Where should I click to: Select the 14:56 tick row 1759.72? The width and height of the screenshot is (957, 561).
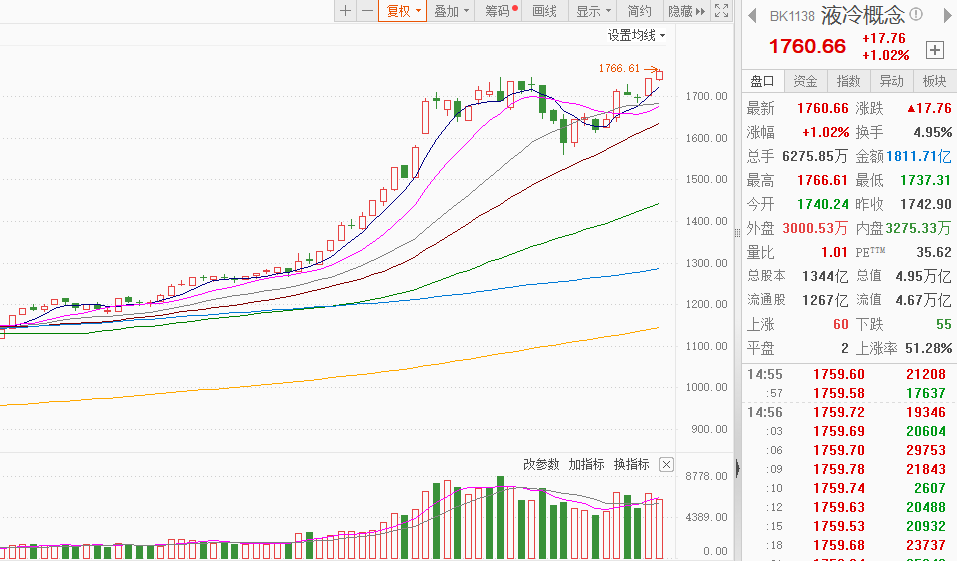point(849,412)
